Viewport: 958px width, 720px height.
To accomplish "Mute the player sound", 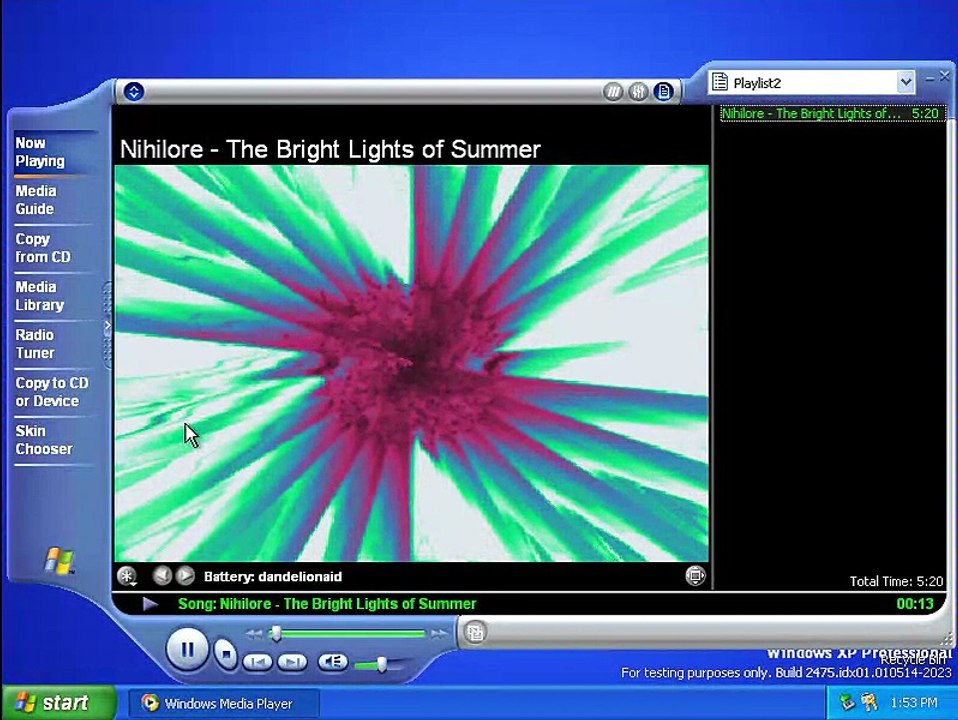I will (333, 661).
